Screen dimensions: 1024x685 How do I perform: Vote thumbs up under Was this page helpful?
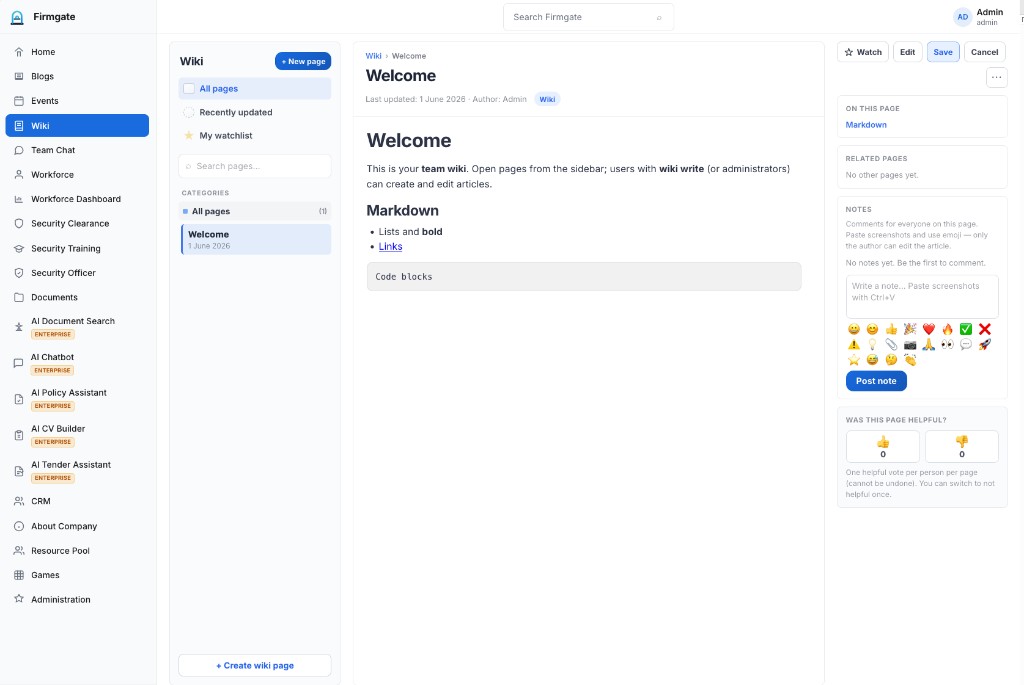click(882, 447)
